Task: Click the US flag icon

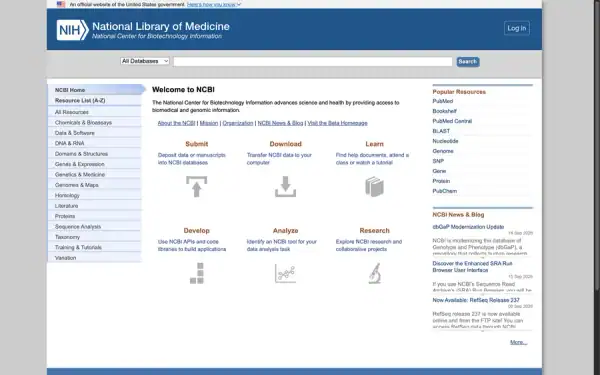Action: click(61, 4)
